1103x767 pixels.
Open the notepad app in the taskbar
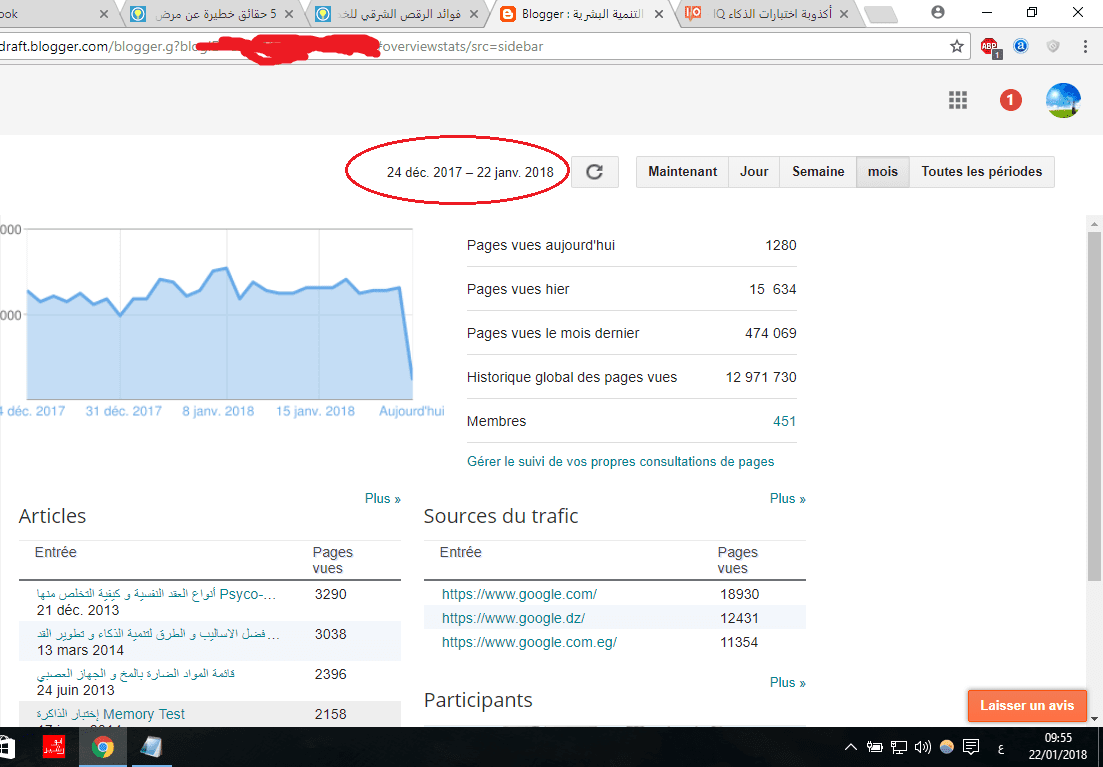(151, 747)
